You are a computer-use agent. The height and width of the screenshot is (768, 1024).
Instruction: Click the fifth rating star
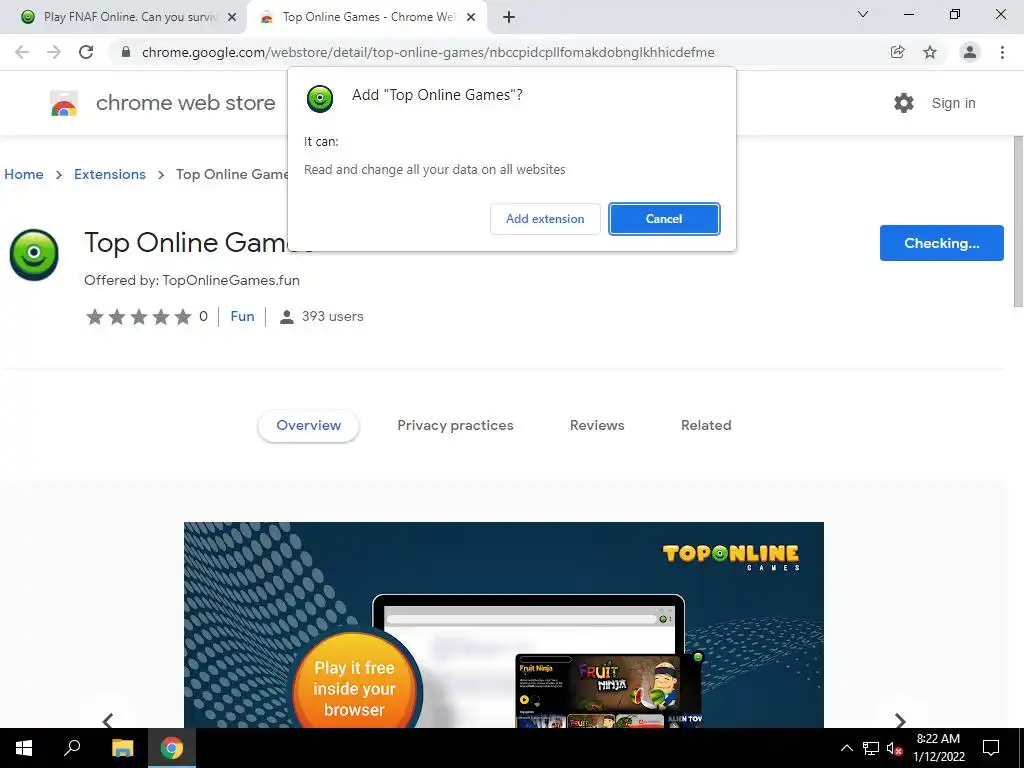(183, 317)
